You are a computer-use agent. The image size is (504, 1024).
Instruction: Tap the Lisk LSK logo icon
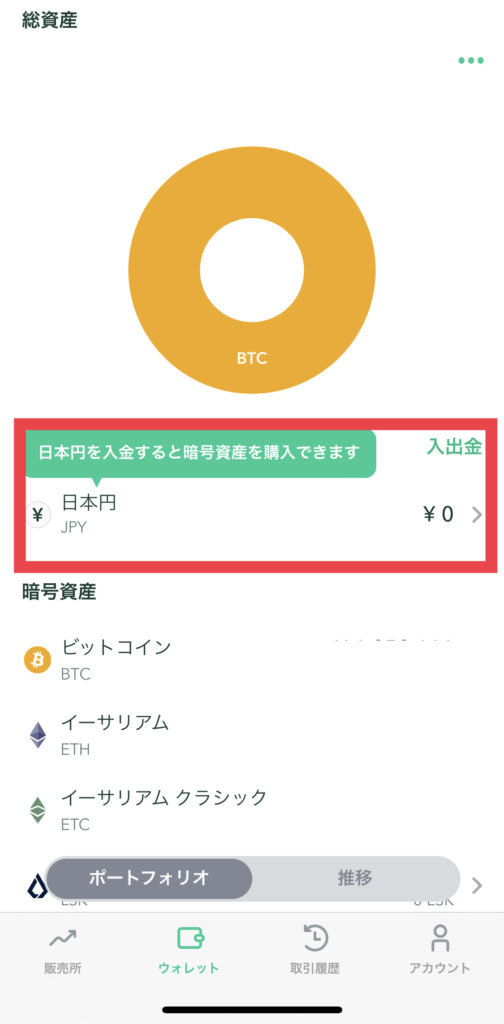click(x=37, y=887)
